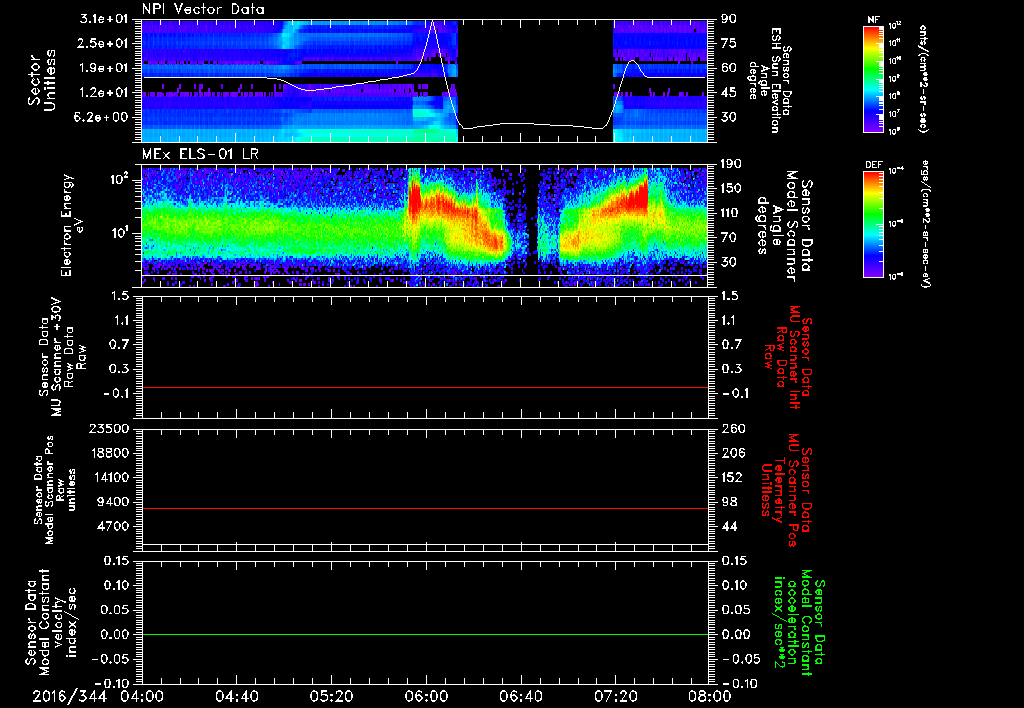Click the '98' telemetry tick label
1024x708 pixels.
[x=728, y=502]
